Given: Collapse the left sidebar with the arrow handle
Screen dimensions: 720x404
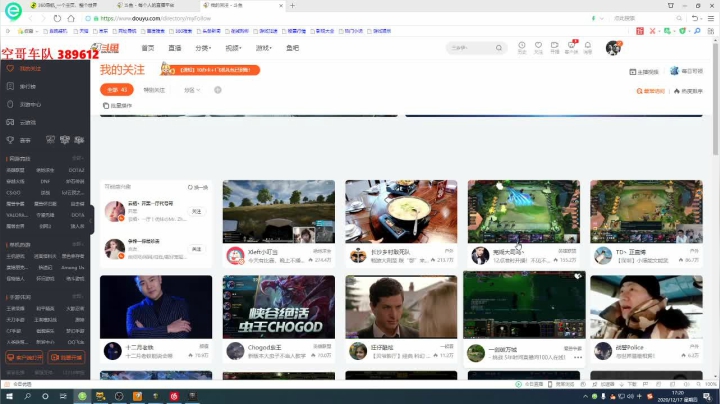Looking at the screenshot, I should 91,220.
